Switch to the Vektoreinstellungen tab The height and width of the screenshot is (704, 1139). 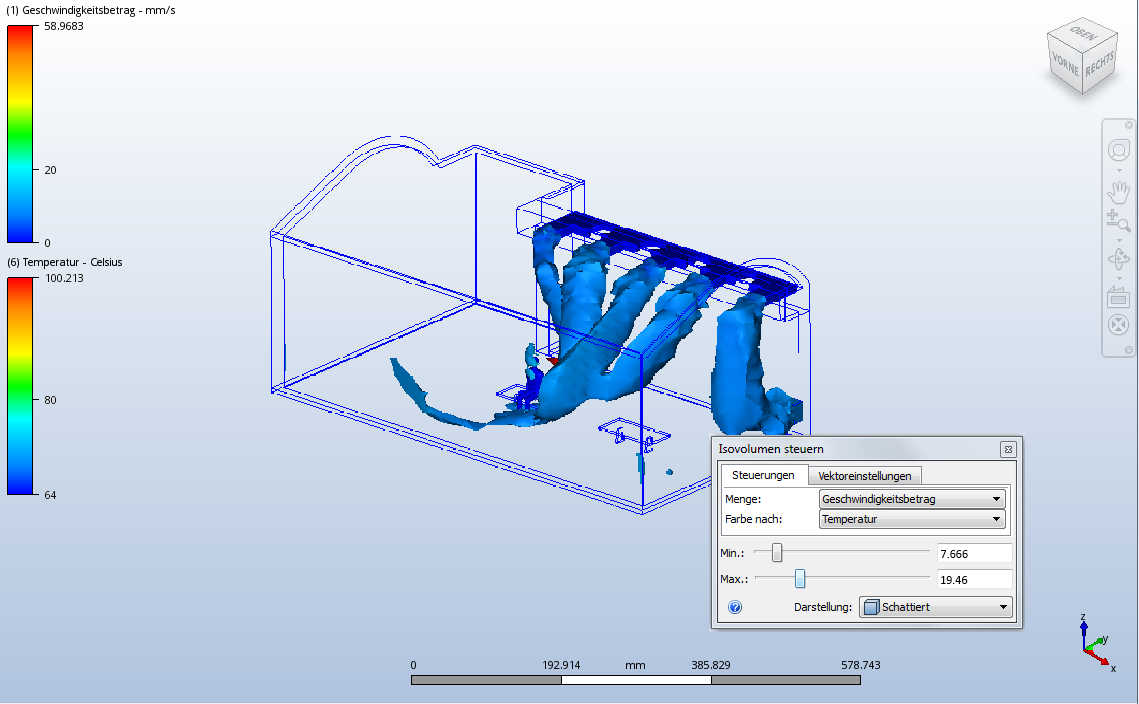coord(864,476)
